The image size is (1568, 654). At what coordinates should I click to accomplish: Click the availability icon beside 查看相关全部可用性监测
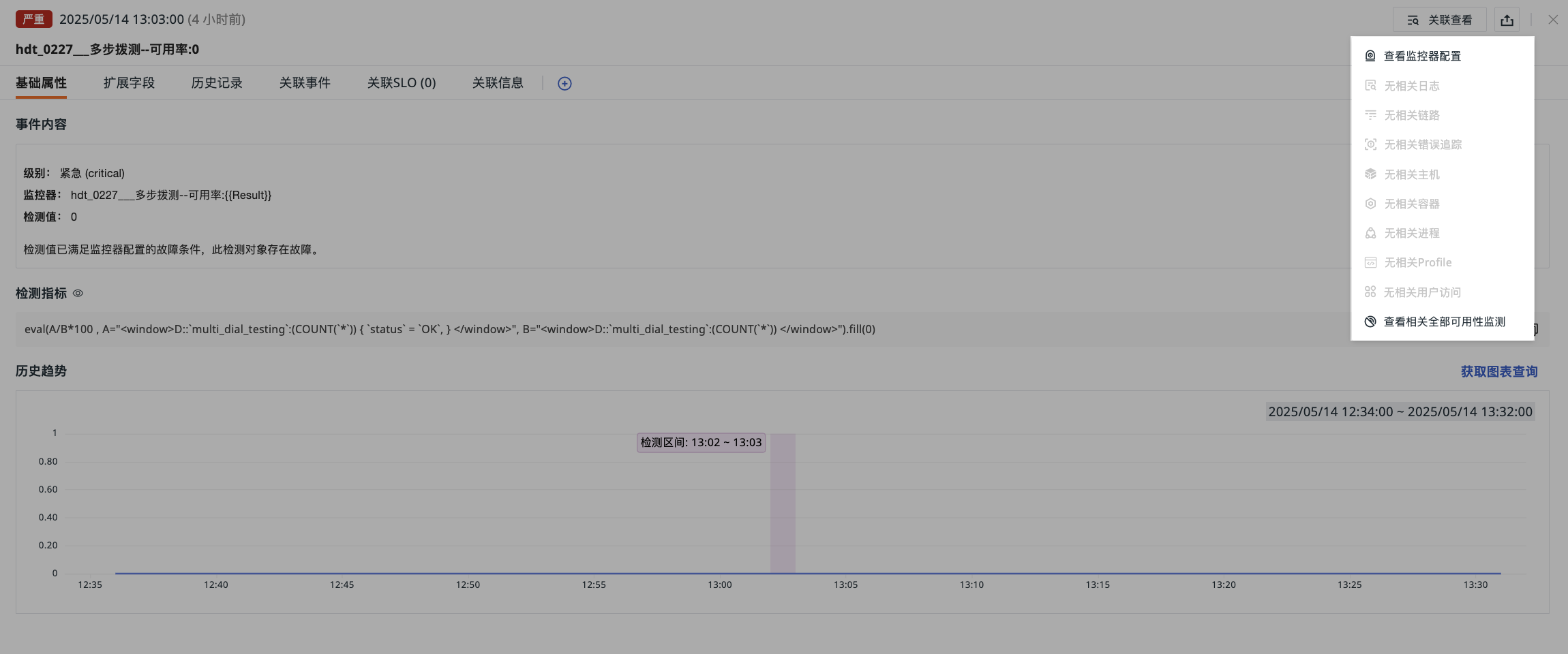tap(1370, 322)
